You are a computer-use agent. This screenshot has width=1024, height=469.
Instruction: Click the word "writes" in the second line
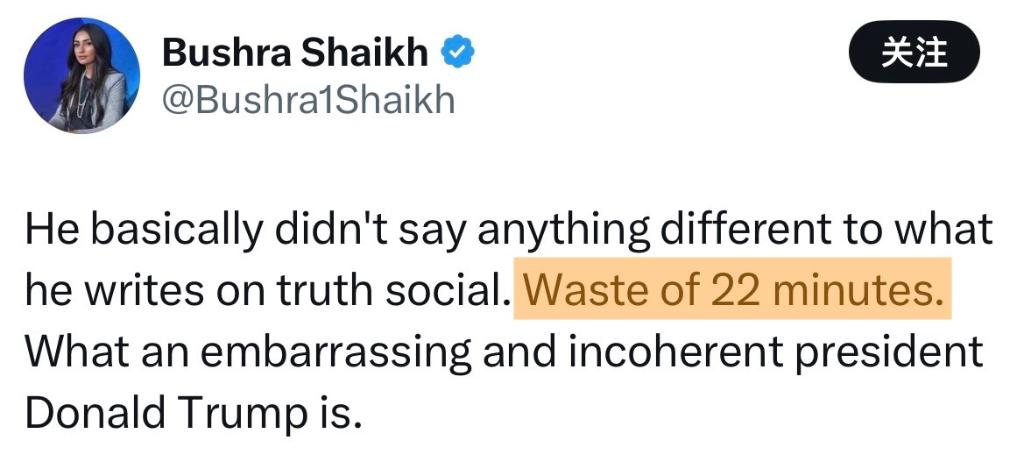(136, 290)
